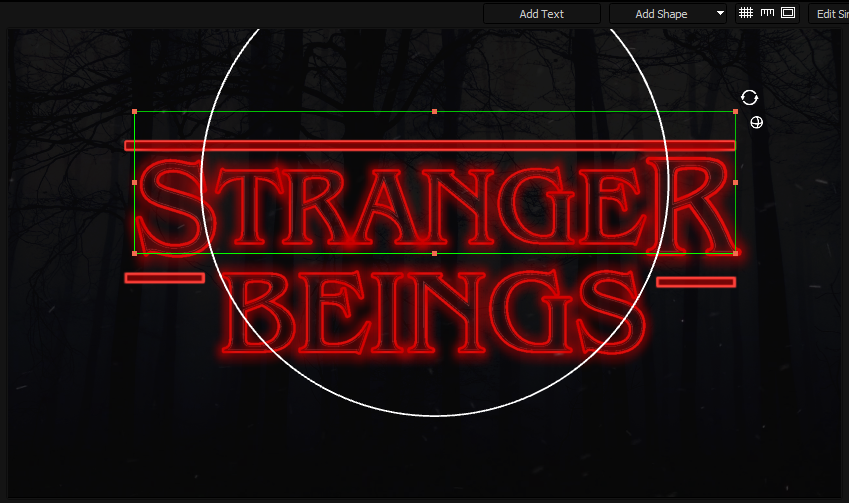Click the rotate handle icon beside the text box
The image size is (849, 503).
749,98
